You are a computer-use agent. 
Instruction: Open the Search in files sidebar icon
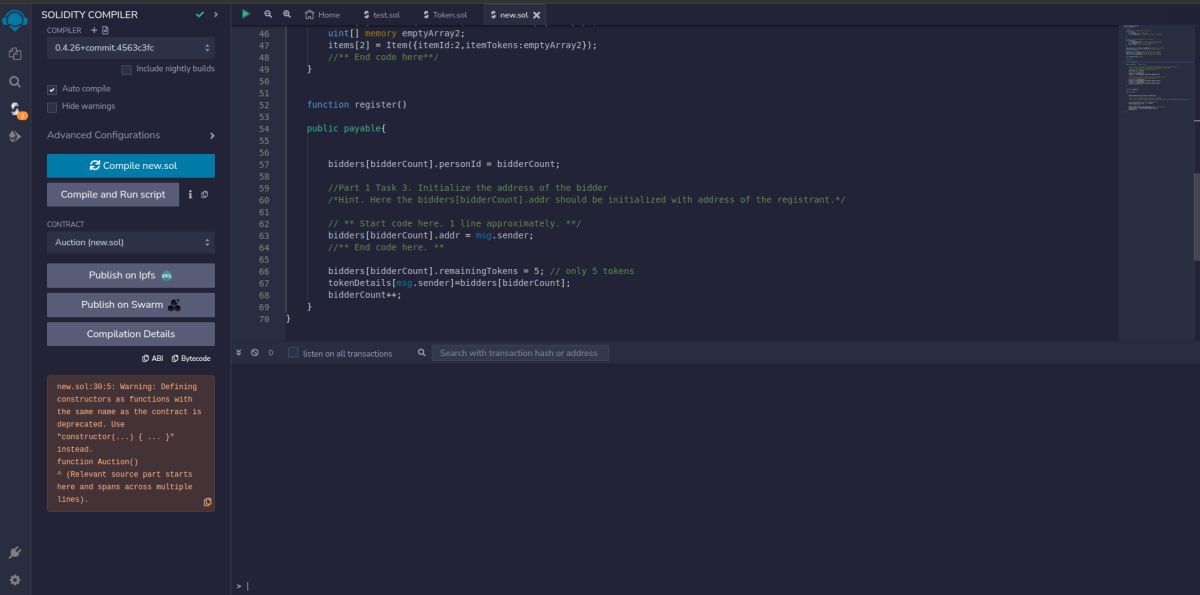click(x=15, y=82)
